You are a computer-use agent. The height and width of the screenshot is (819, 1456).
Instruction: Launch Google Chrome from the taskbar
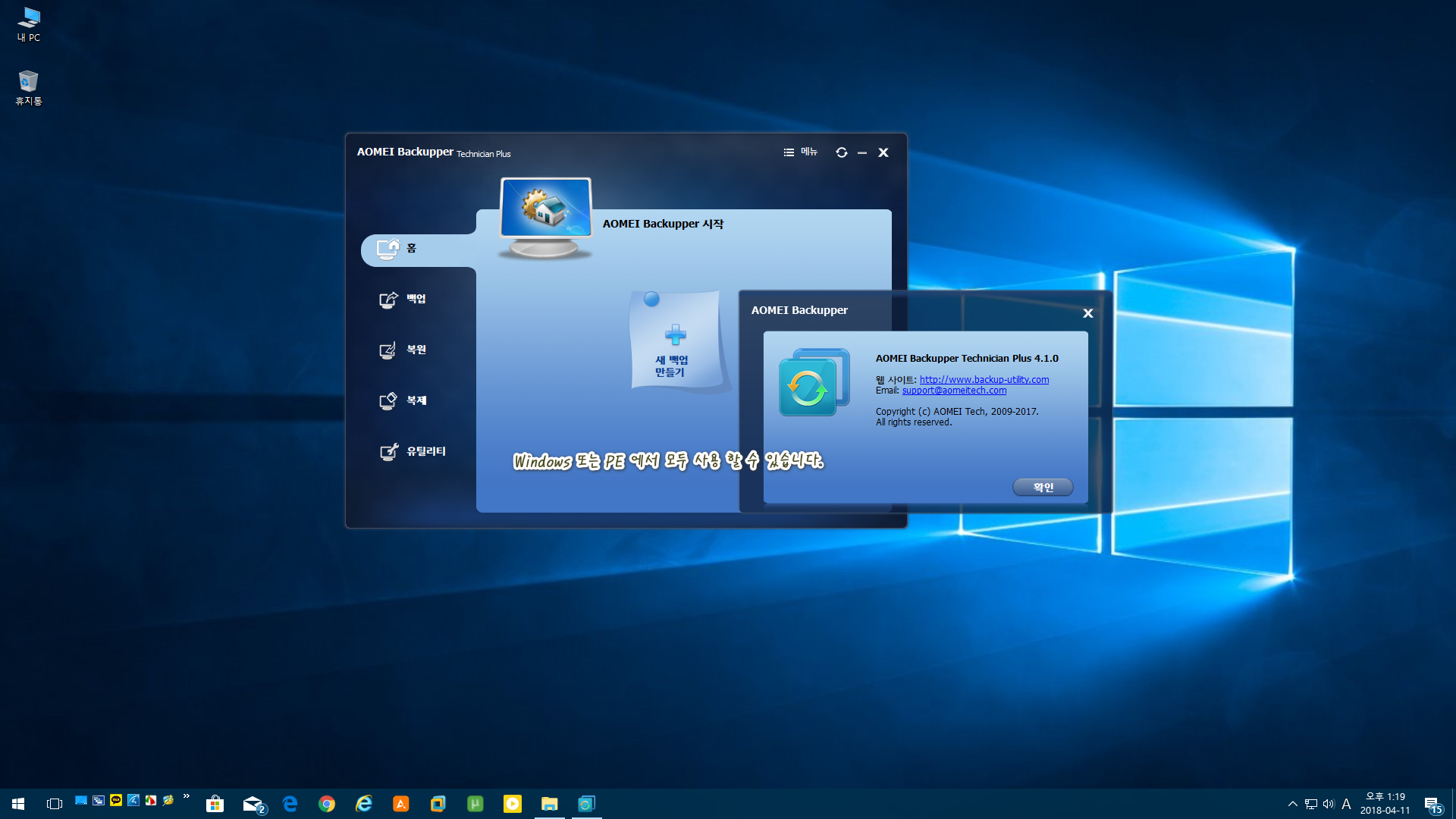pos(327,804)
